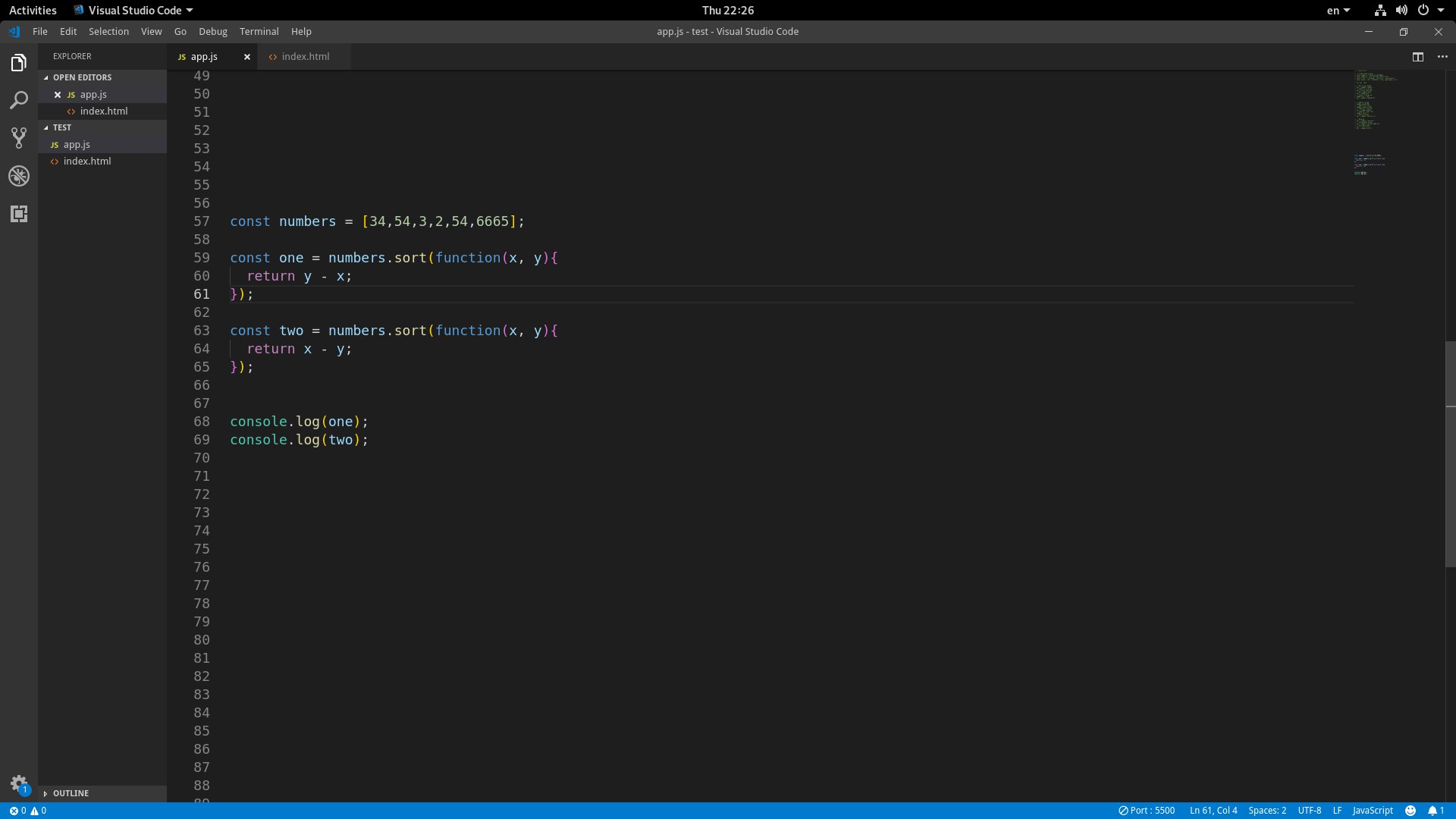Open the Search sidebar icon

tap(19, 100)
